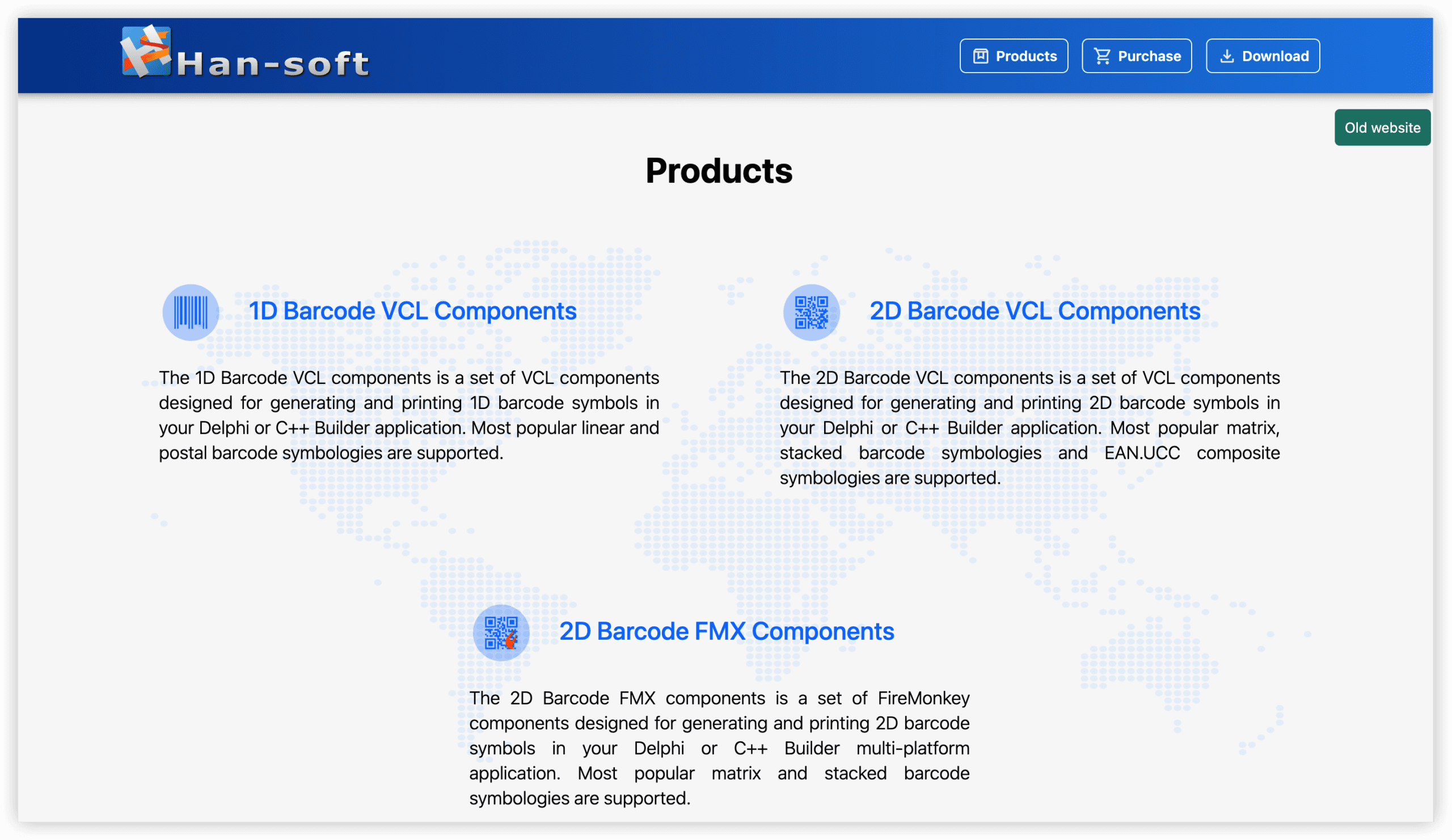Click the Download navigation button
This screenshot has height=840, width=1452.
pyautogui.click(x=1263, y=56)
